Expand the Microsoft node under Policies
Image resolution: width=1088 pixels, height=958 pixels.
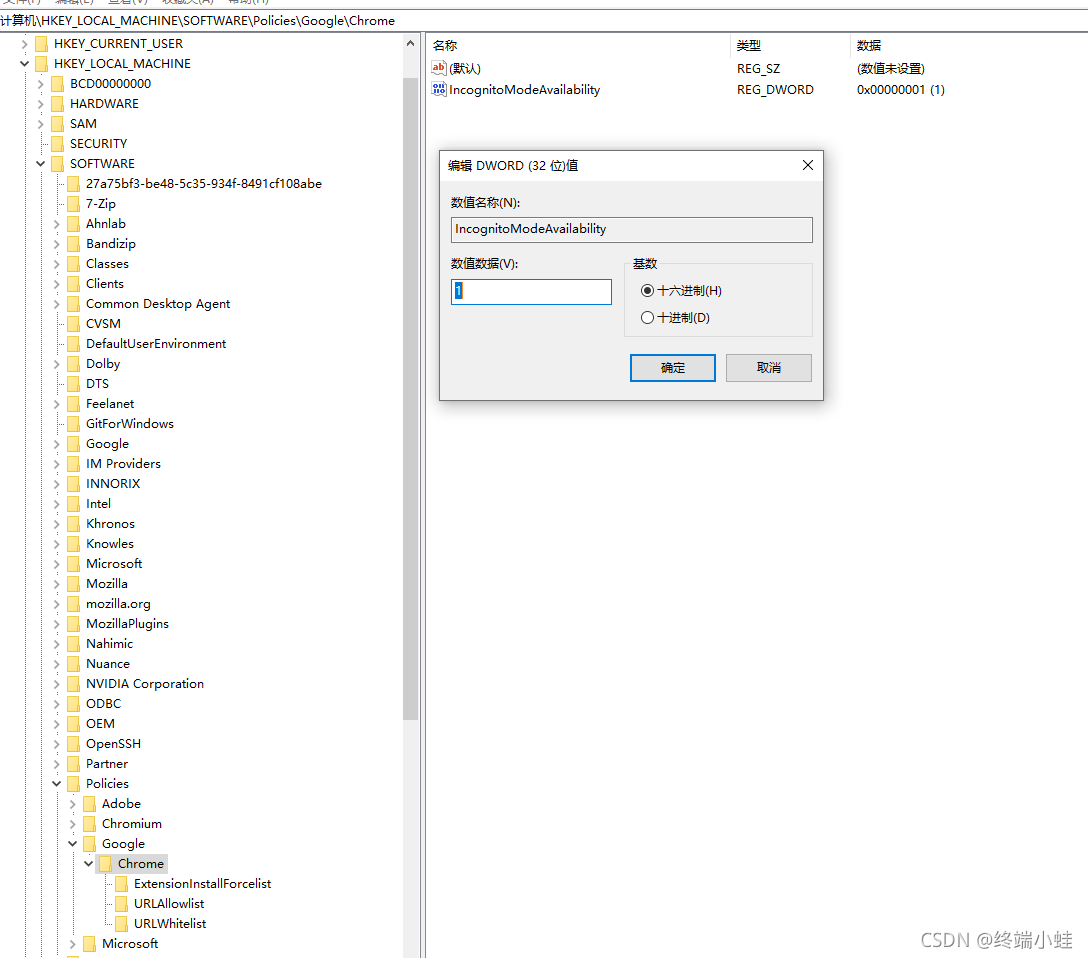[x=72, y=944]
